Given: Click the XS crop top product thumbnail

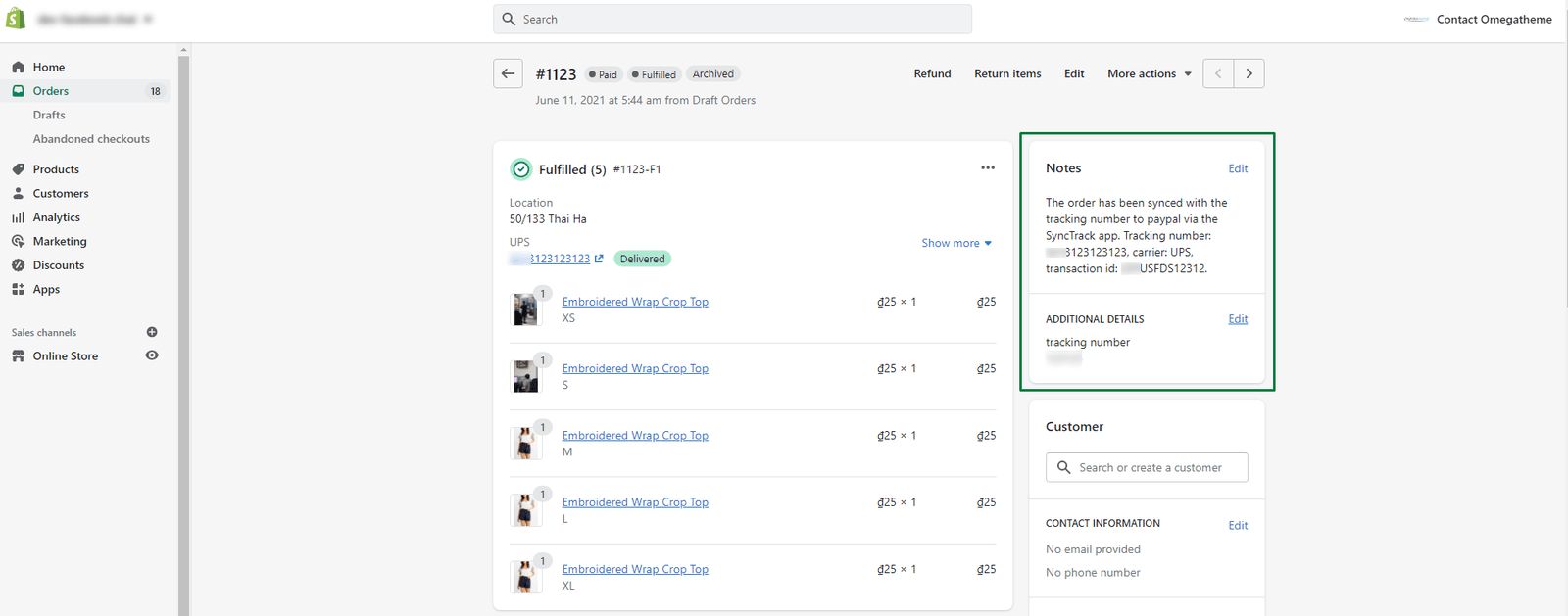Looking at the screenshot, I should (525, 309).
